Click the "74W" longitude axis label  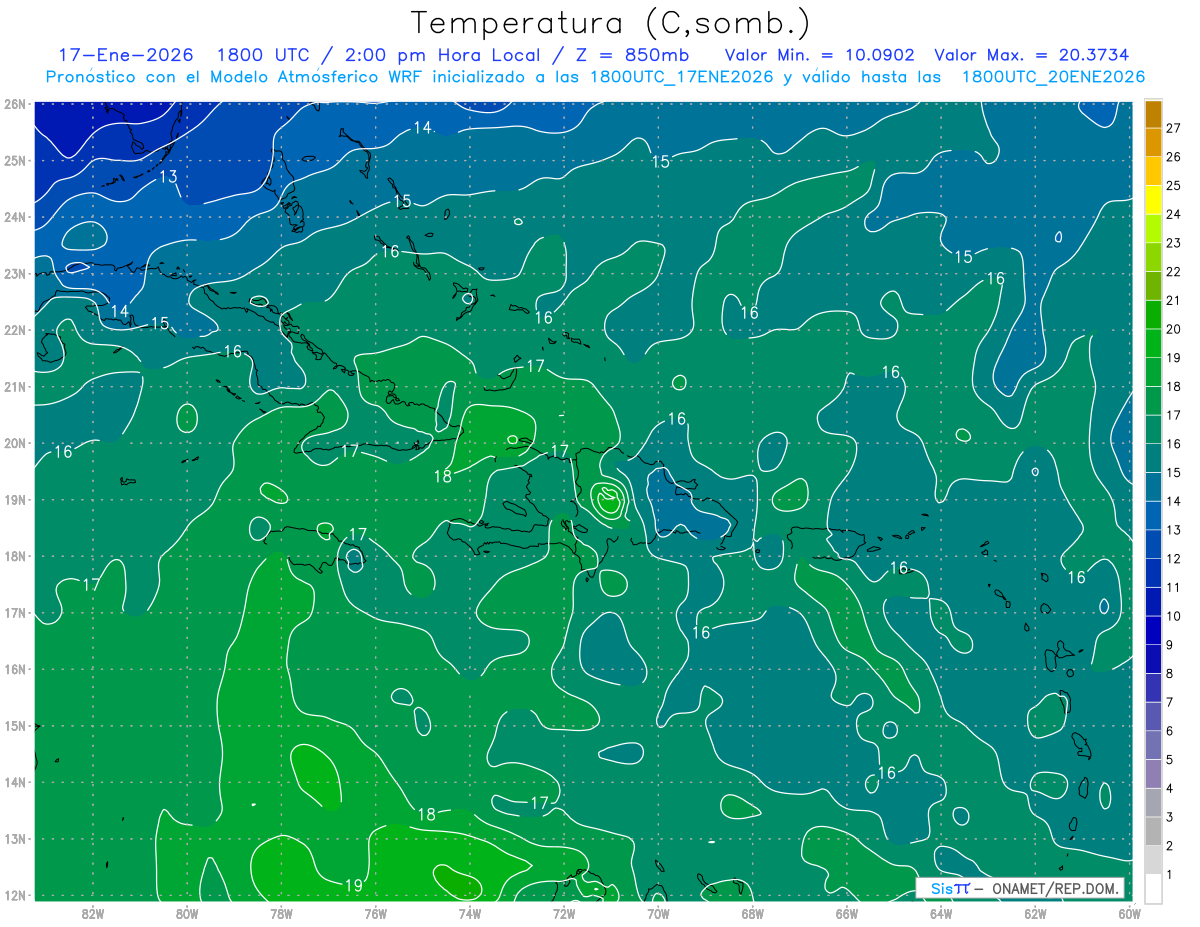470,913
